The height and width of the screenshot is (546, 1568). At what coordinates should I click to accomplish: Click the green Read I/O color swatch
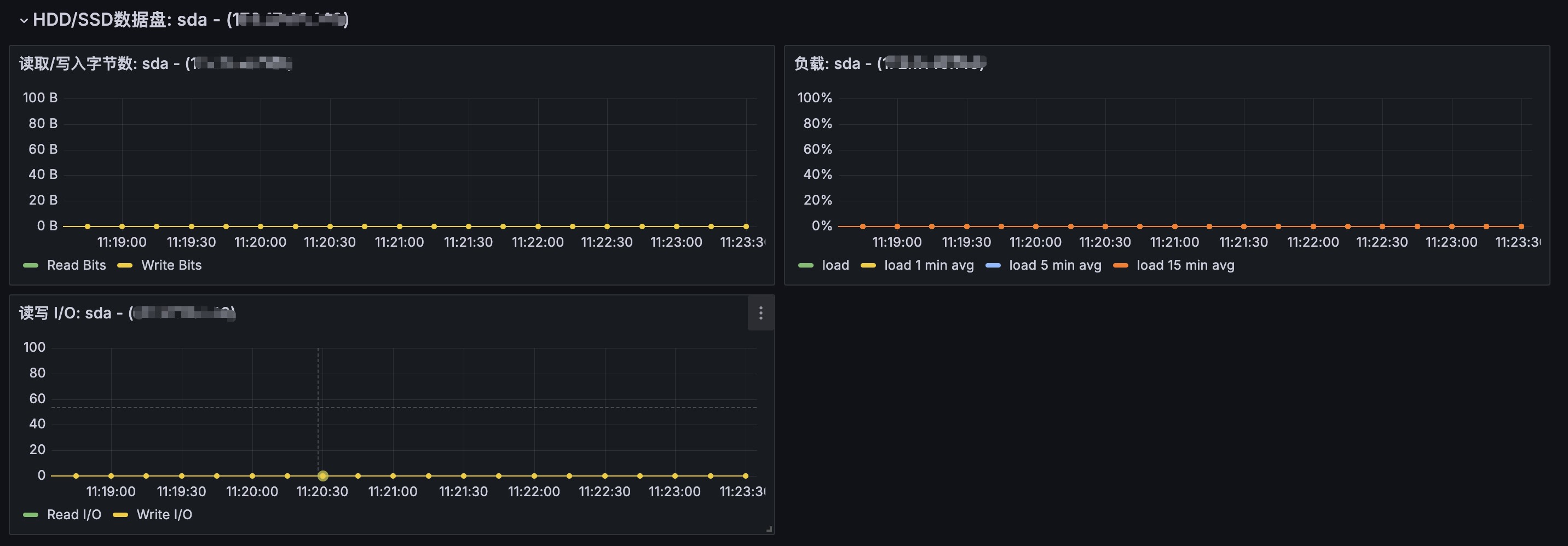click(x=31, y=515)
